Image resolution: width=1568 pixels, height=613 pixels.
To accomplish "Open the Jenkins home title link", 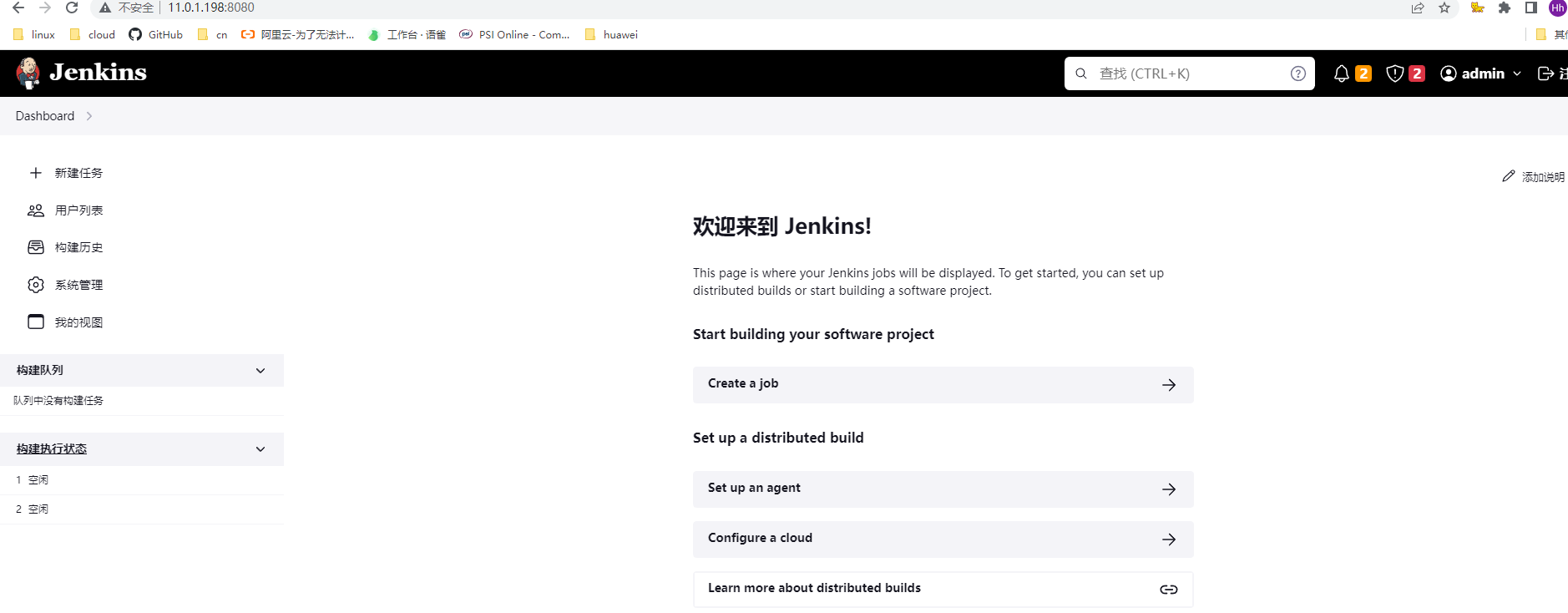I will [98, 73].
